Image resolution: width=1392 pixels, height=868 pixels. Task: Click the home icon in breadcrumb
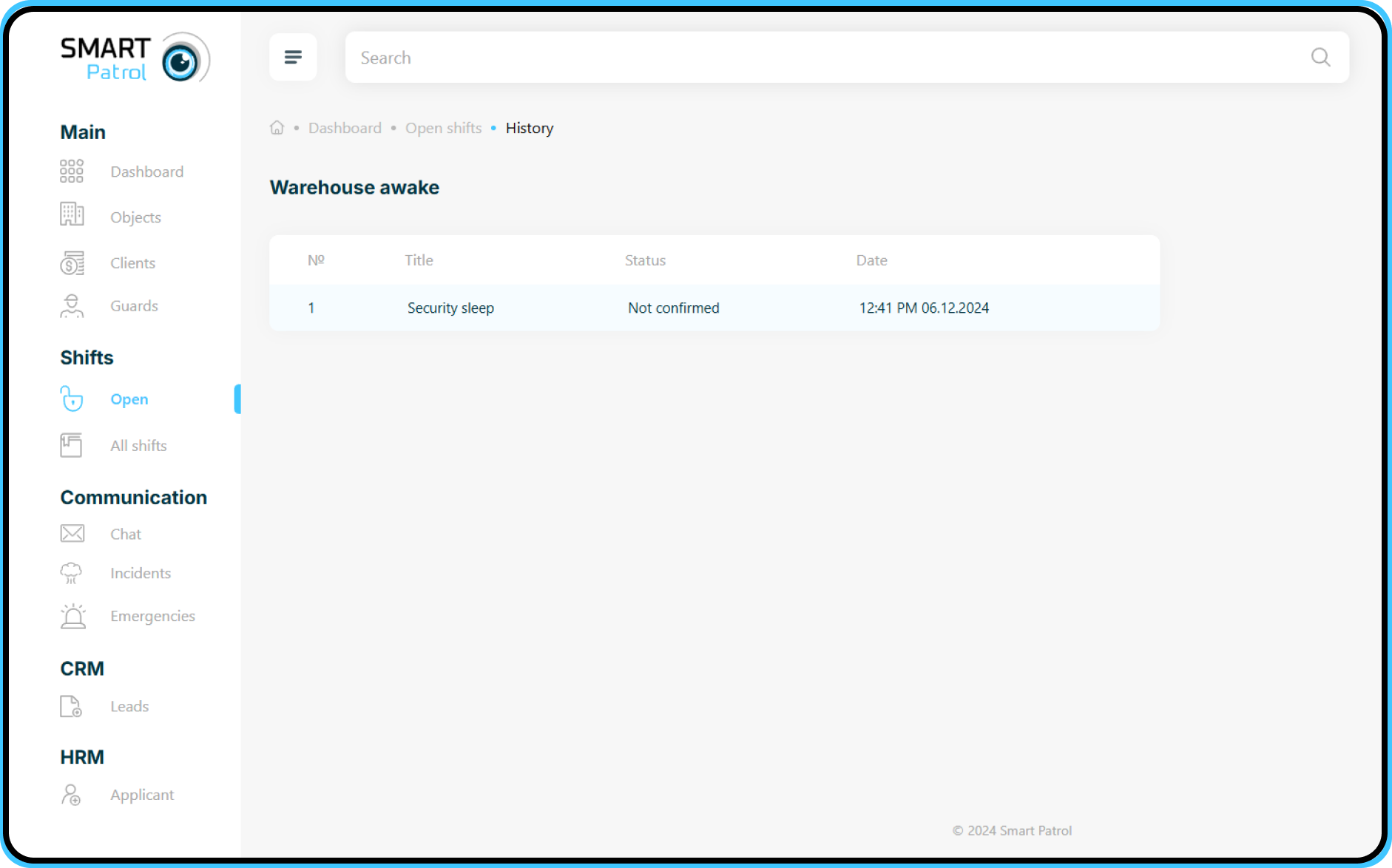click(x=277, y=128)
